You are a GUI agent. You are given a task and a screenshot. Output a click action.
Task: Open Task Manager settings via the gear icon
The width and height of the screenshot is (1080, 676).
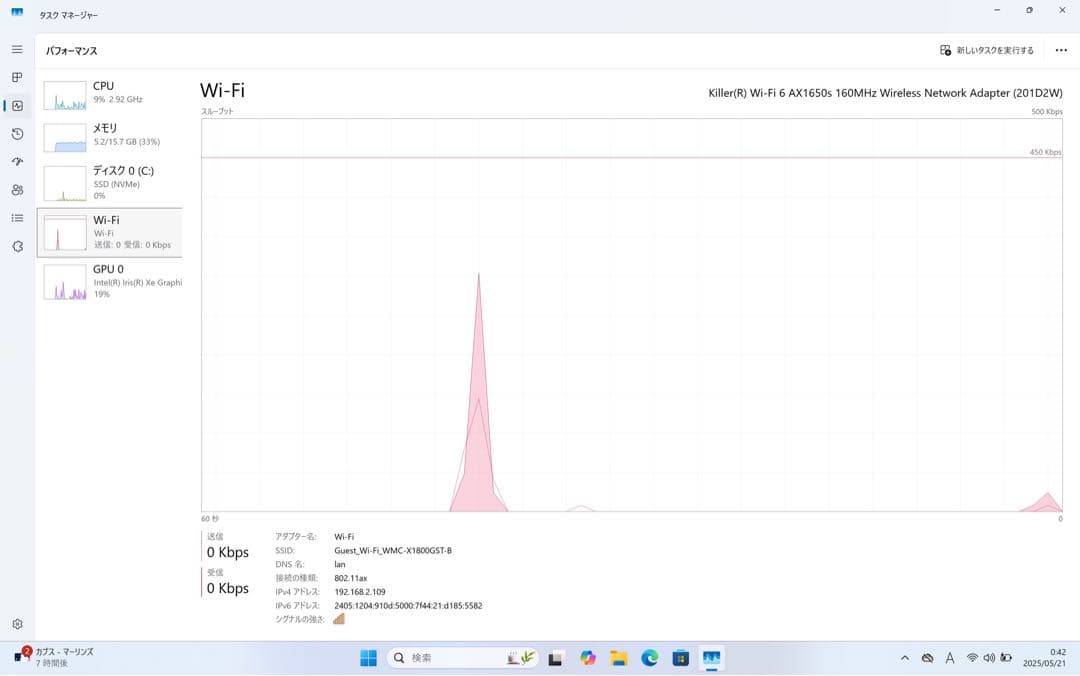pyautogui.click(x=16, y=622)
